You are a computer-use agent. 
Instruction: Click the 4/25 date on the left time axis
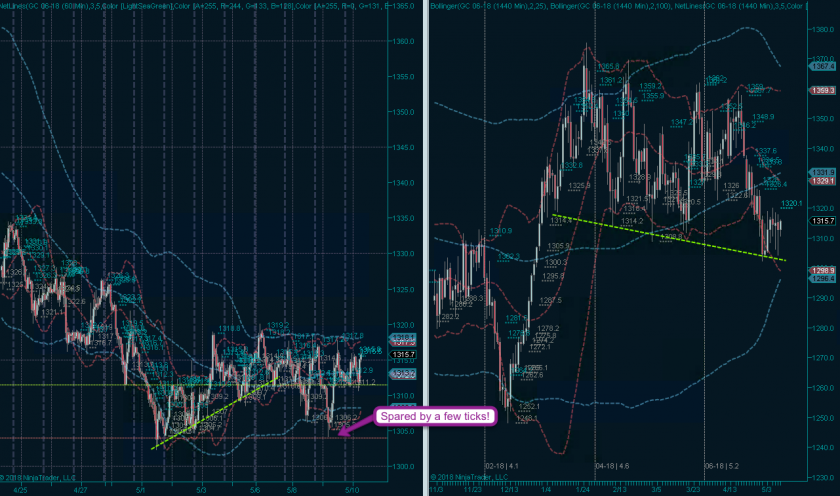[x=20, y=490]
